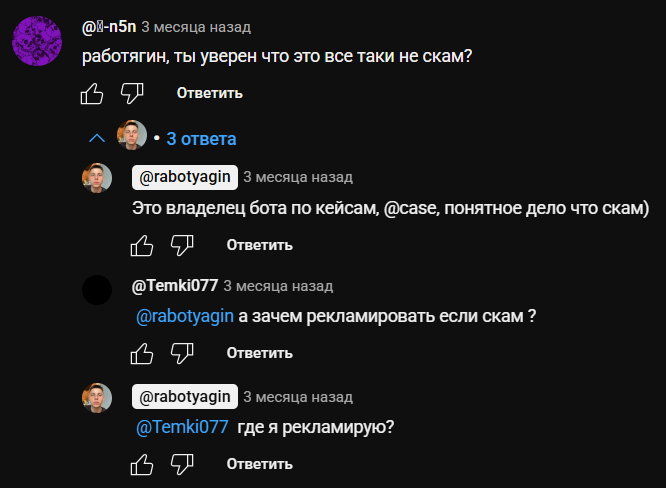Dislike the reply "где я рекламирую?"
This screenshot has height=488, width=666.
(x=182, y=464)
